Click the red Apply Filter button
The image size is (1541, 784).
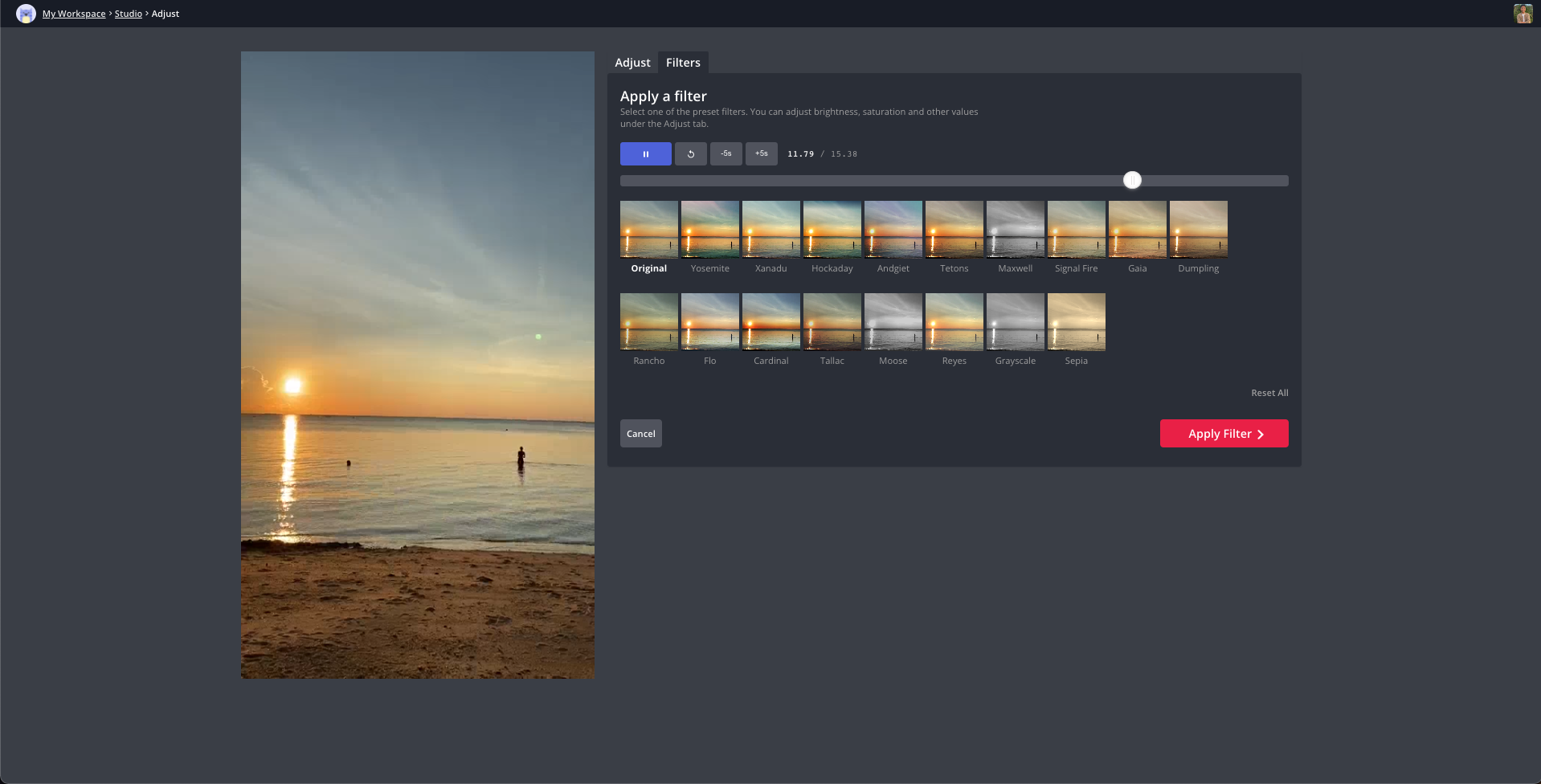pyautogui.click(x=1224, y=434)
